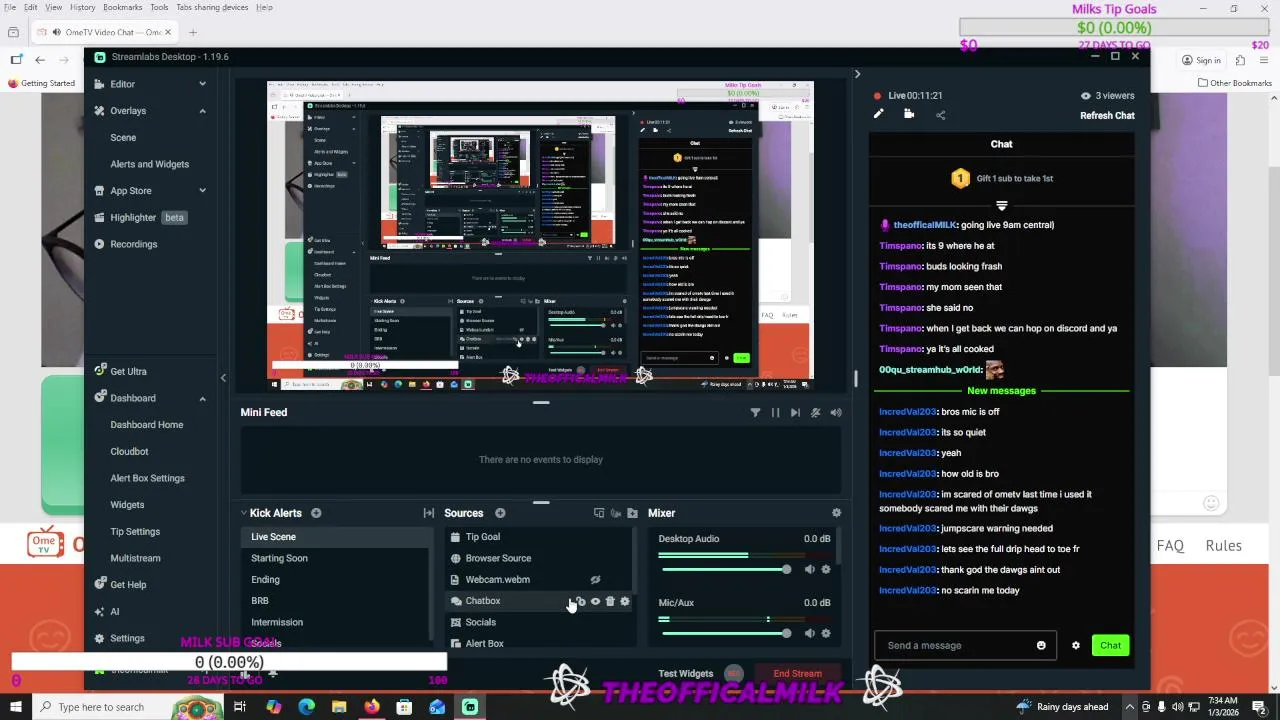Toggle visibility of Chatbox source
The image size is (1280, 720).
coord(595,601)
